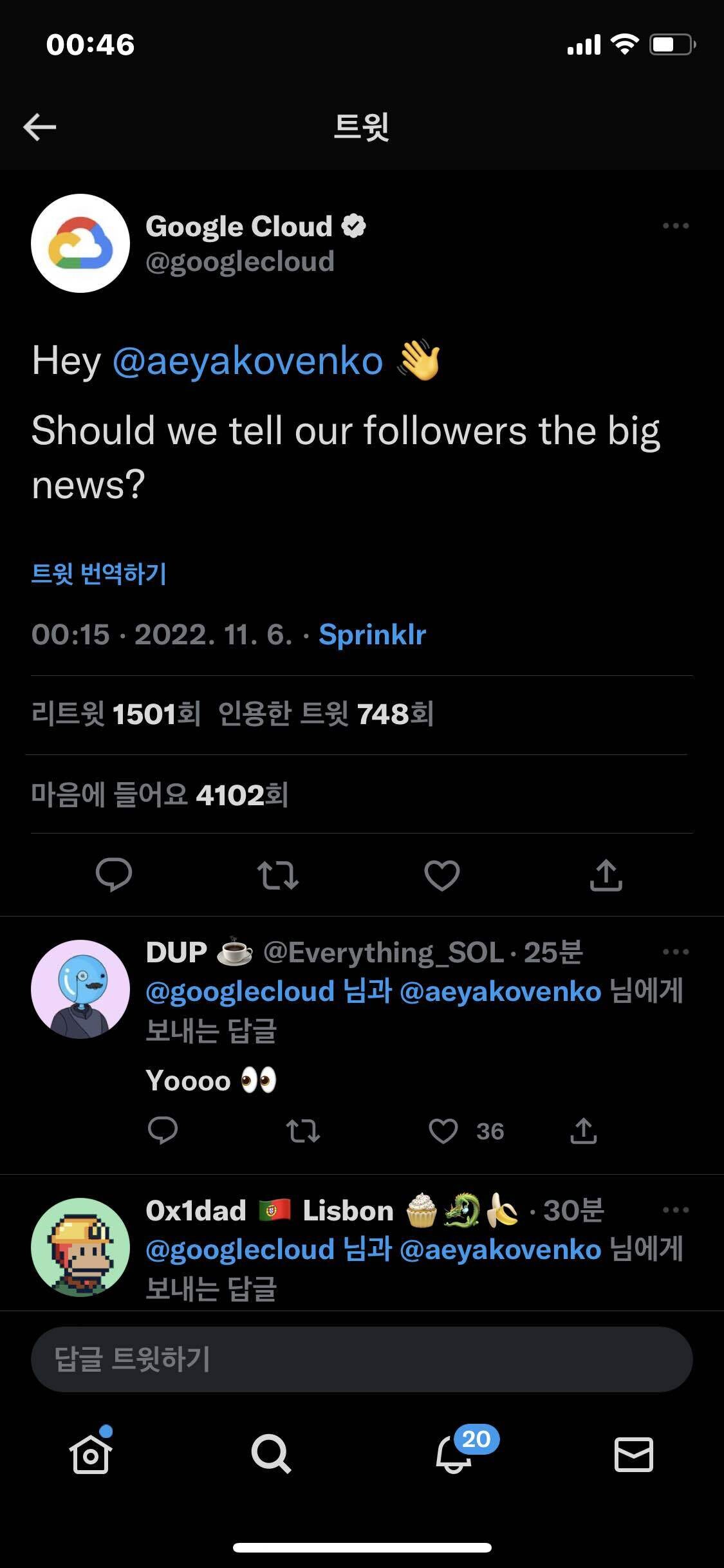View the 748 quote tweets
Screen dimensions: 724x1568
[x=326, y=714]
